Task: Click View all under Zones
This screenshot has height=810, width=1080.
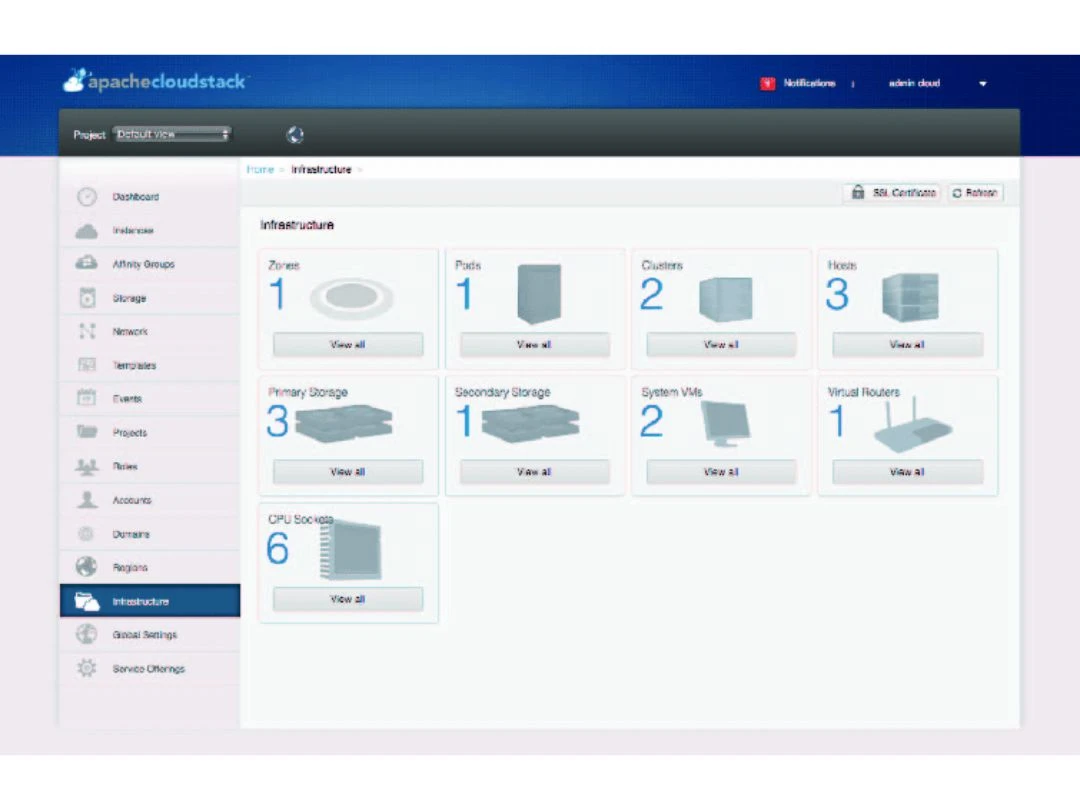Action: coord(348,345)
